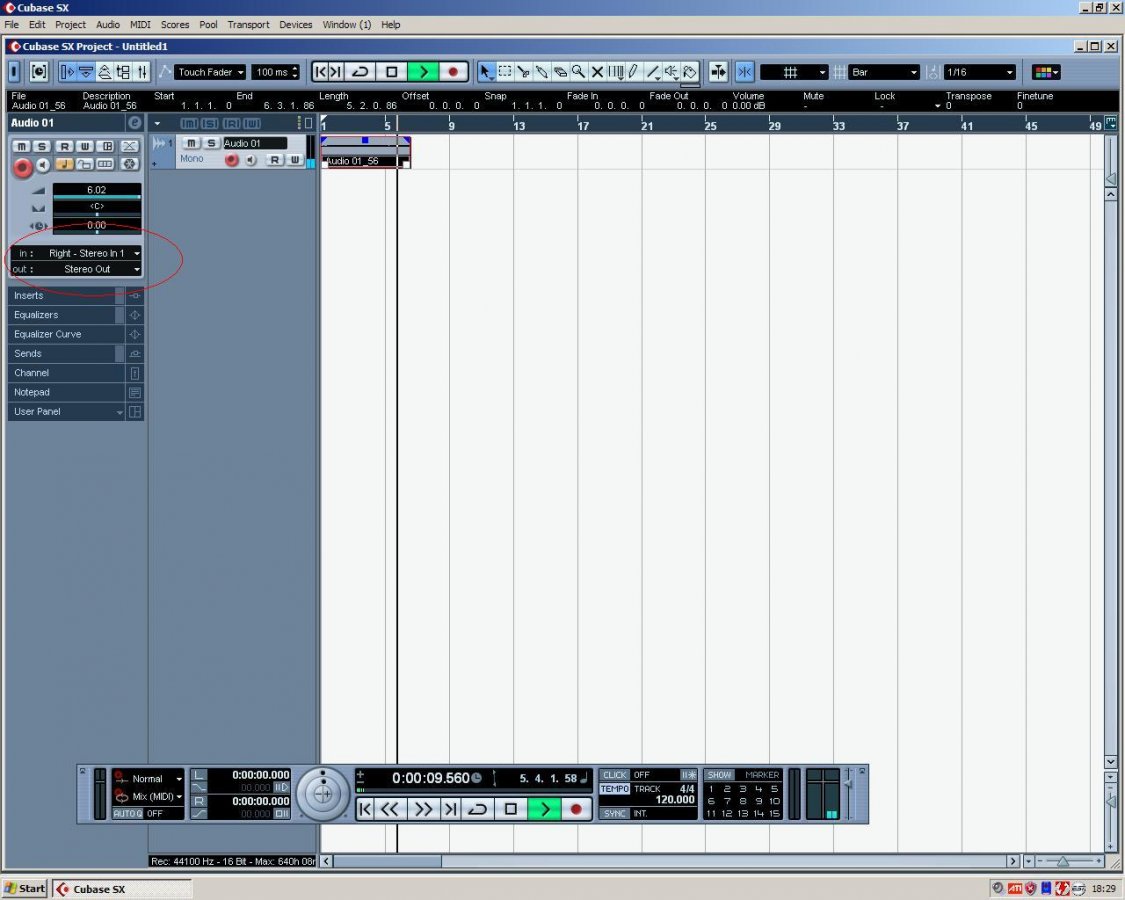Select the Audio 01_56 clip in timeline
Image resolution: width=1125 pixels, height=900 pixels.
pyautogui.click(x=365, y=152)
